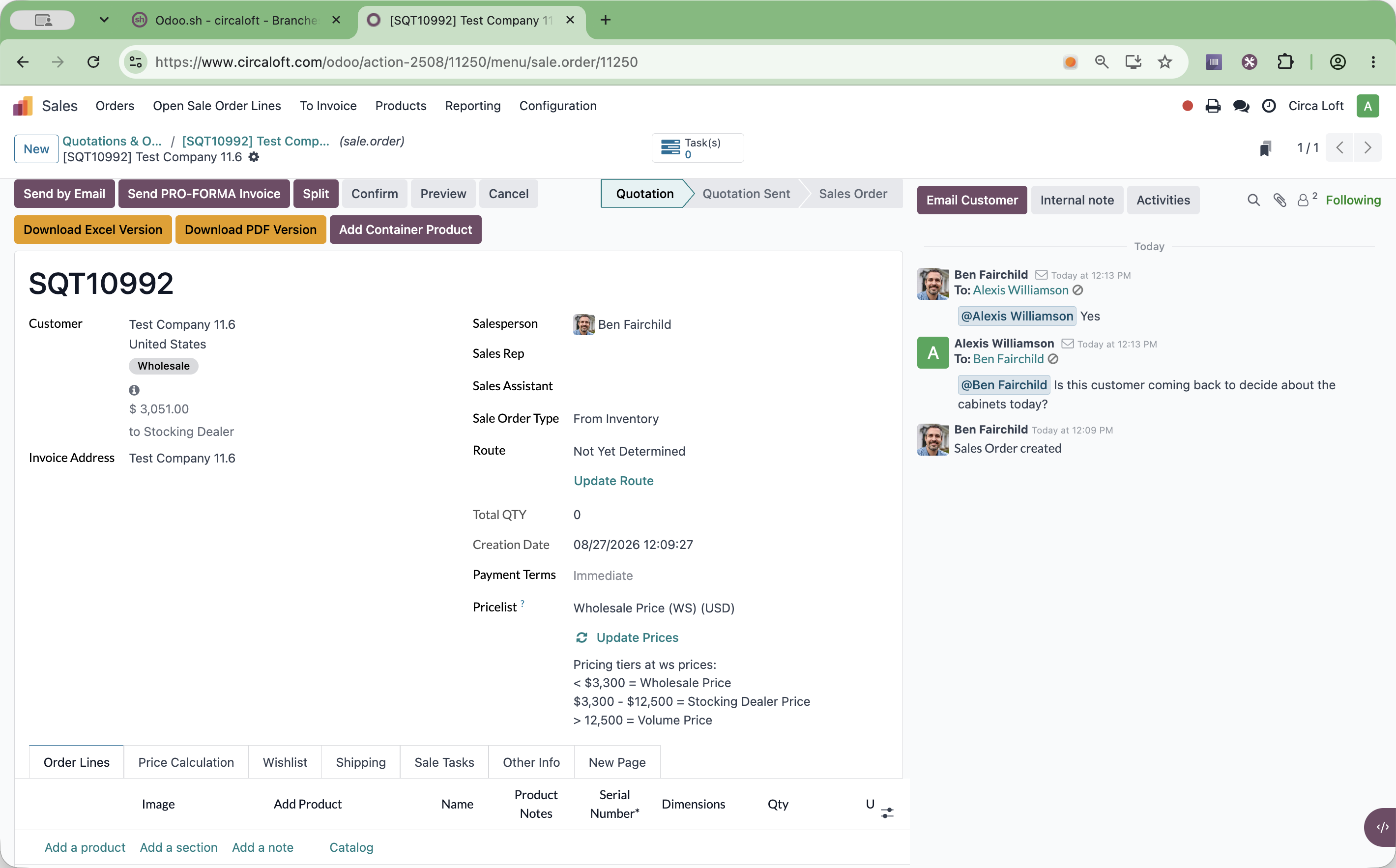Toggle Following status
1396x868 pixels.
point(1353,200)
